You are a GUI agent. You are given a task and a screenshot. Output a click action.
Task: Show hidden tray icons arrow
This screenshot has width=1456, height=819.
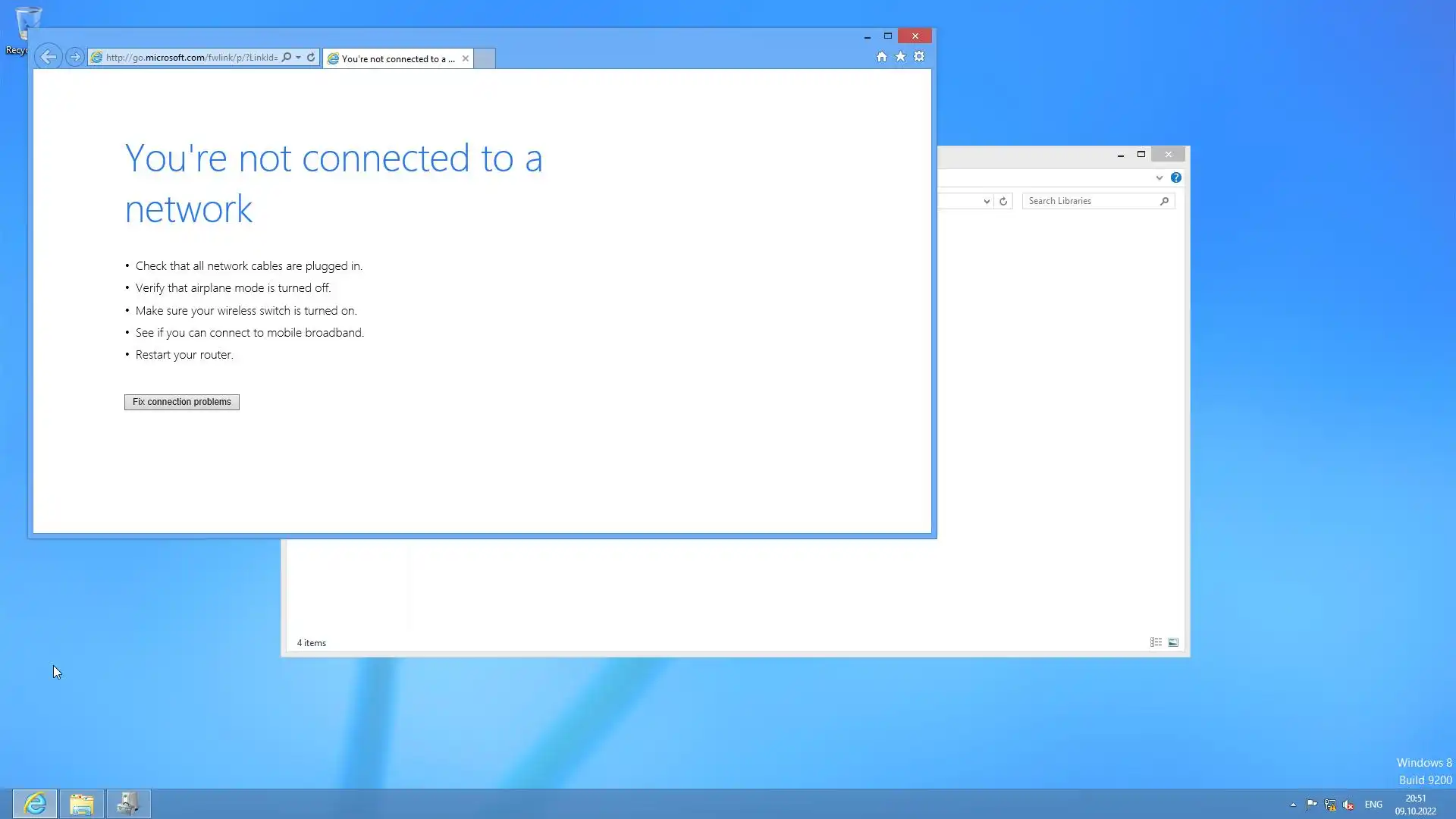point(1293,805)
